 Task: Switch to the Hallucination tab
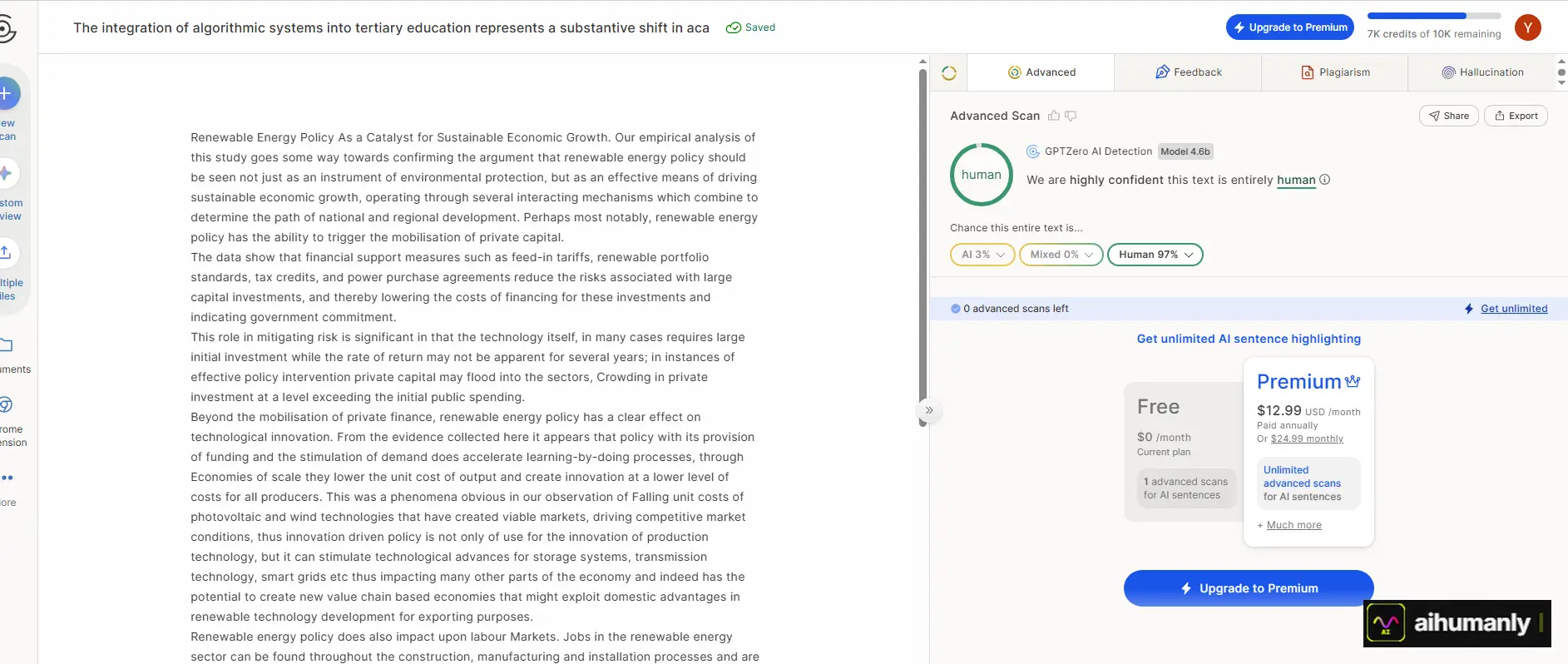pos(1482,72)
